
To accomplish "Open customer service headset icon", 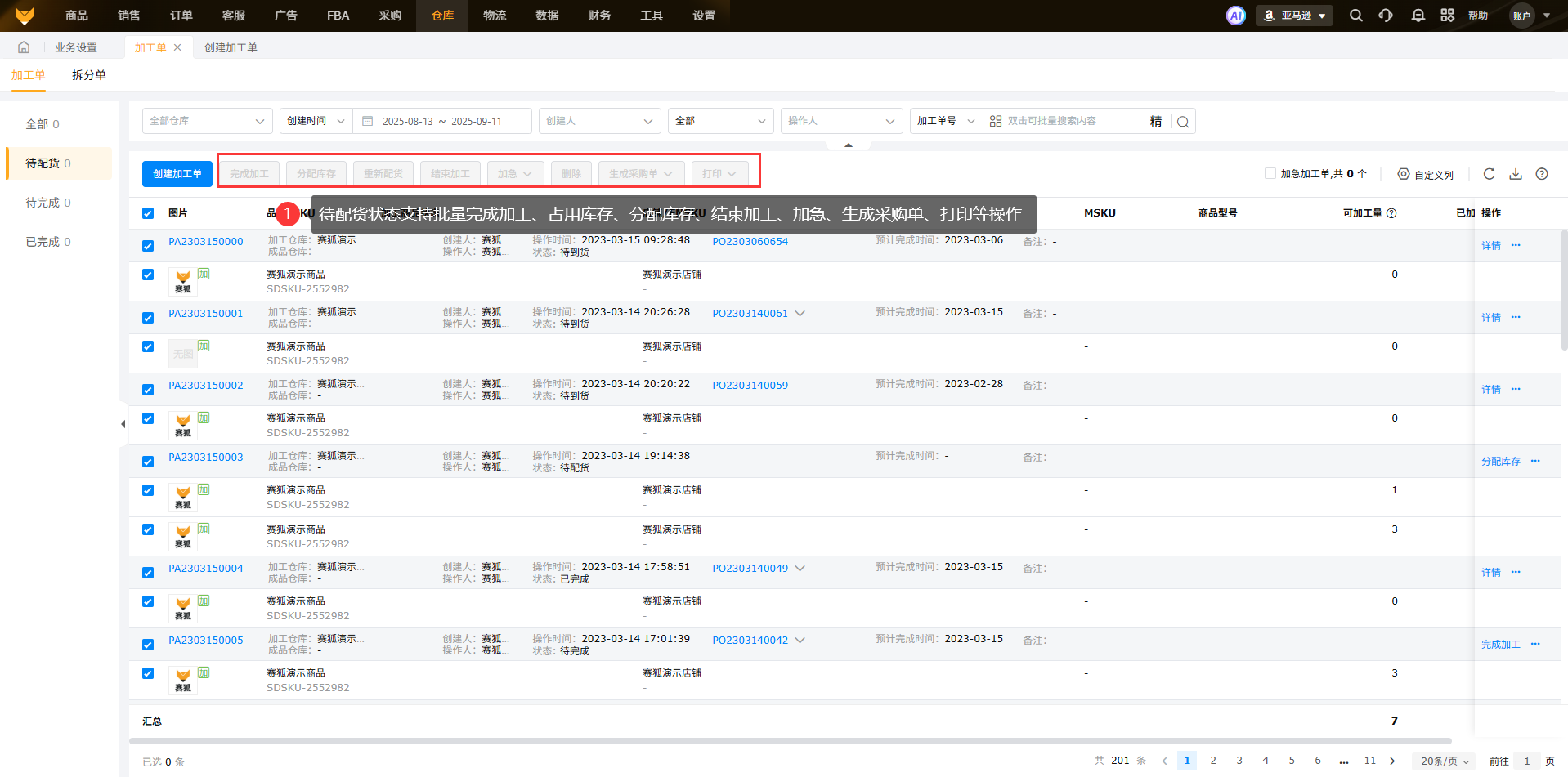I will [x=1386, y=16].
